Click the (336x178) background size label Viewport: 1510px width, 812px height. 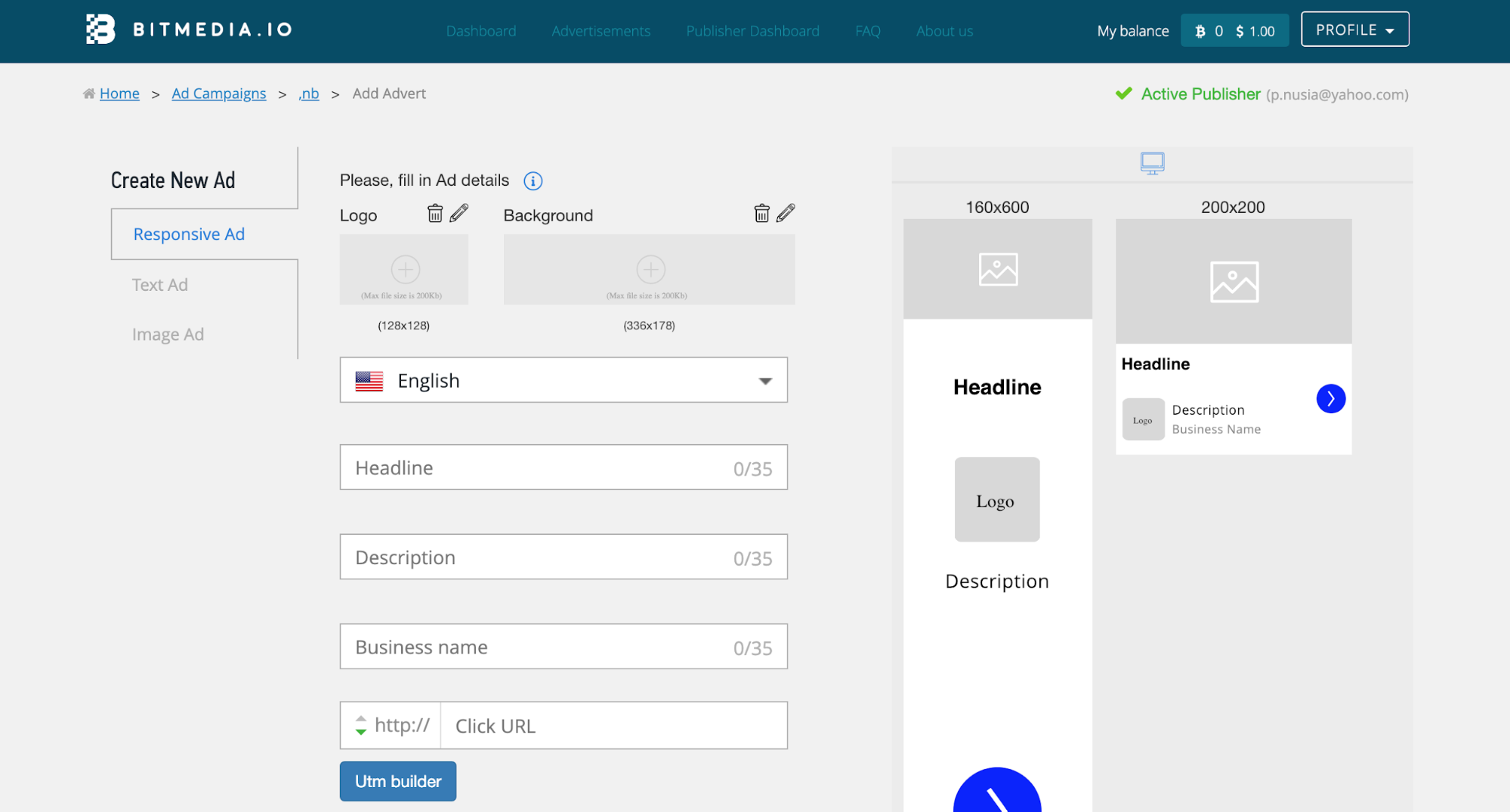[x=649, y=326]
